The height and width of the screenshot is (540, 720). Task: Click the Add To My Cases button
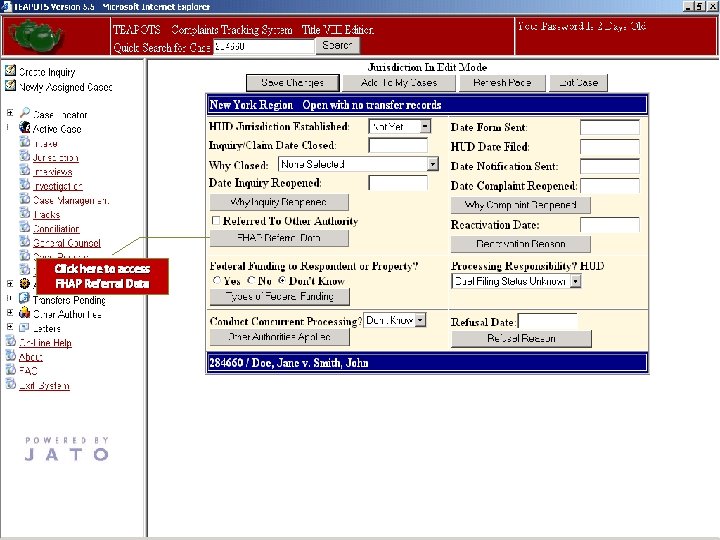399,83
